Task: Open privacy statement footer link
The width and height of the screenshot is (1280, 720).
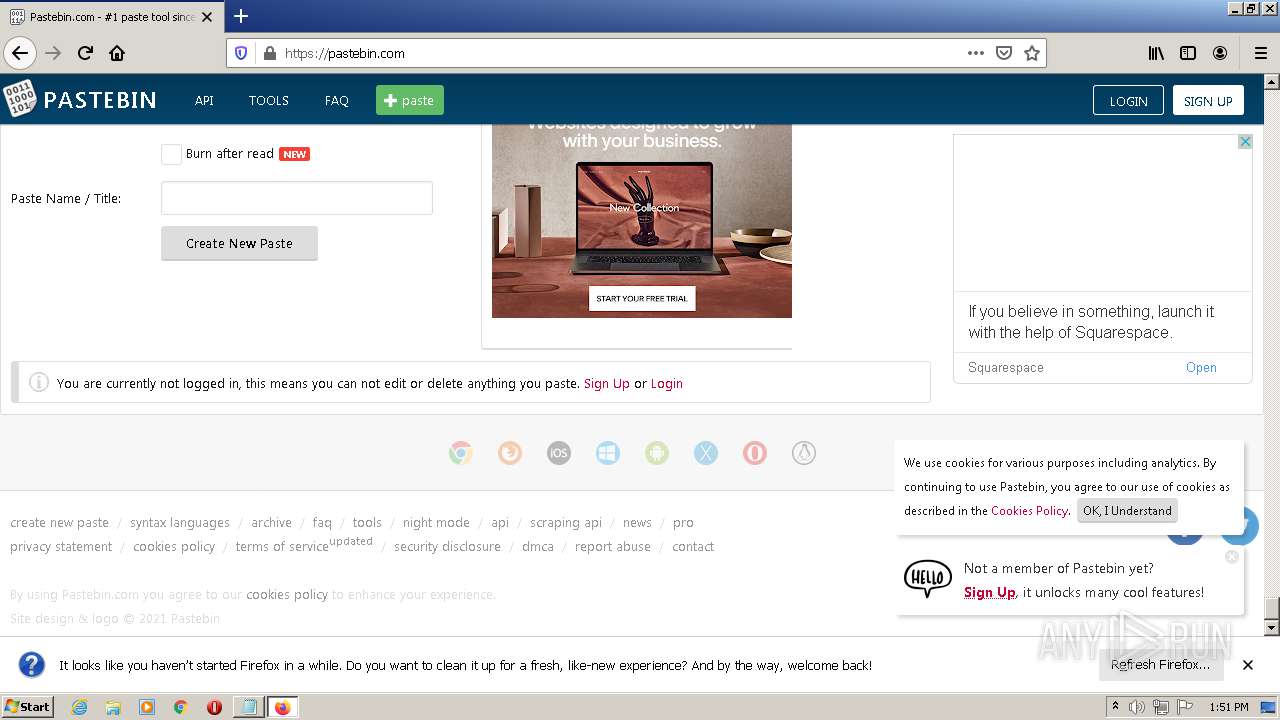Action: tap(61, 546)
